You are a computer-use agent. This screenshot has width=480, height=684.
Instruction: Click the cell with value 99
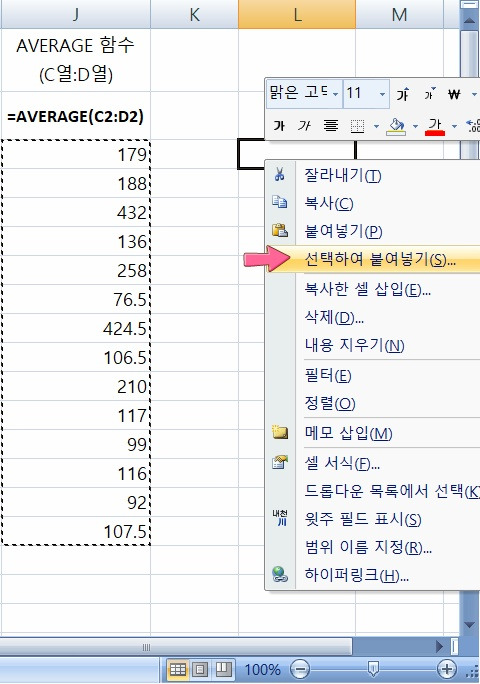76,445
